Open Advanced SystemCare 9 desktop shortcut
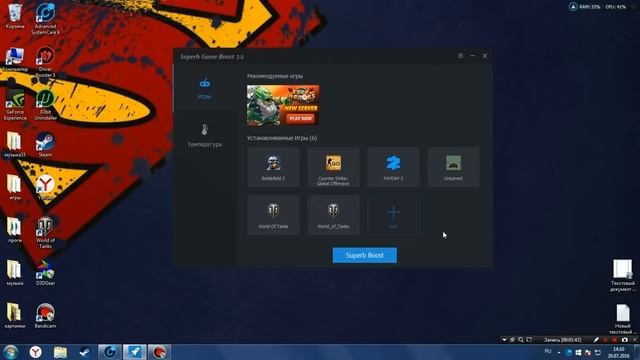 45,19
